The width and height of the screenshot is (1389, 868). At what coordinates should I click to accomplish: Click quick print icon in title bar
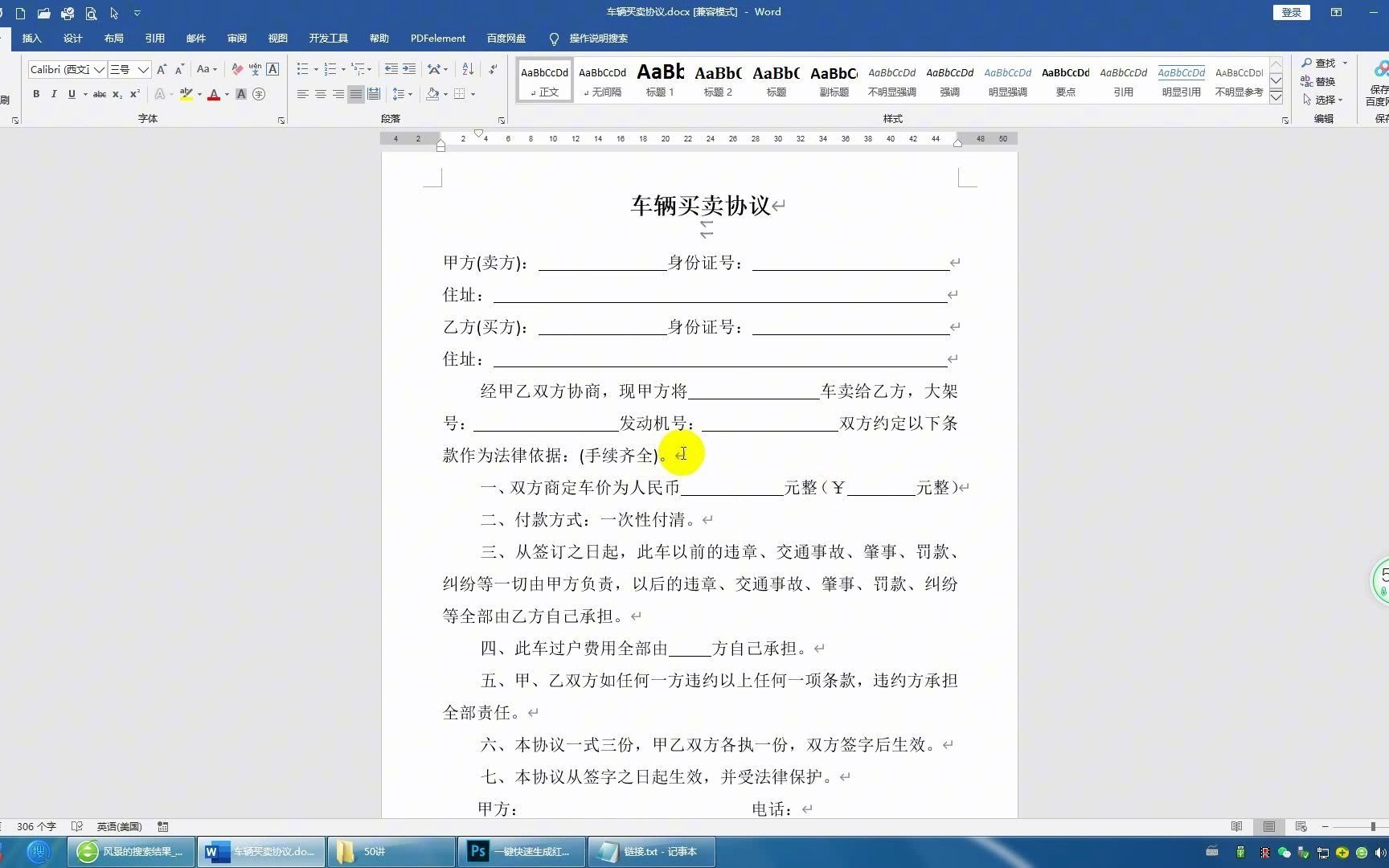coord(68,13)
